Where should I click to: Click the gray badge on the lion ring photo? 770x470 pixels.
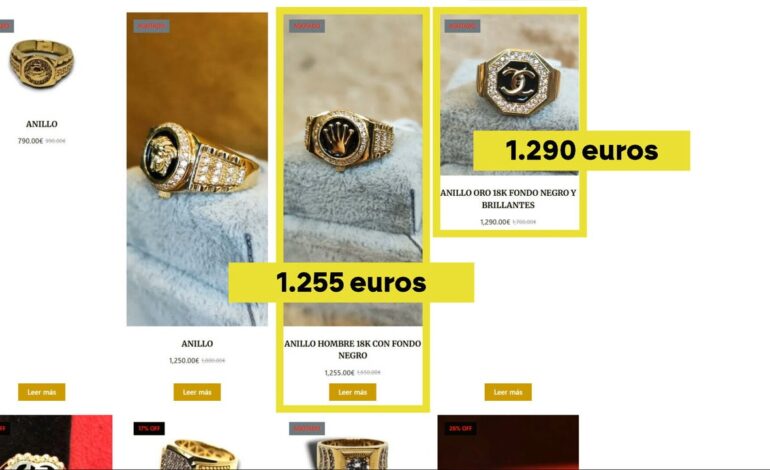coord(152,26)
